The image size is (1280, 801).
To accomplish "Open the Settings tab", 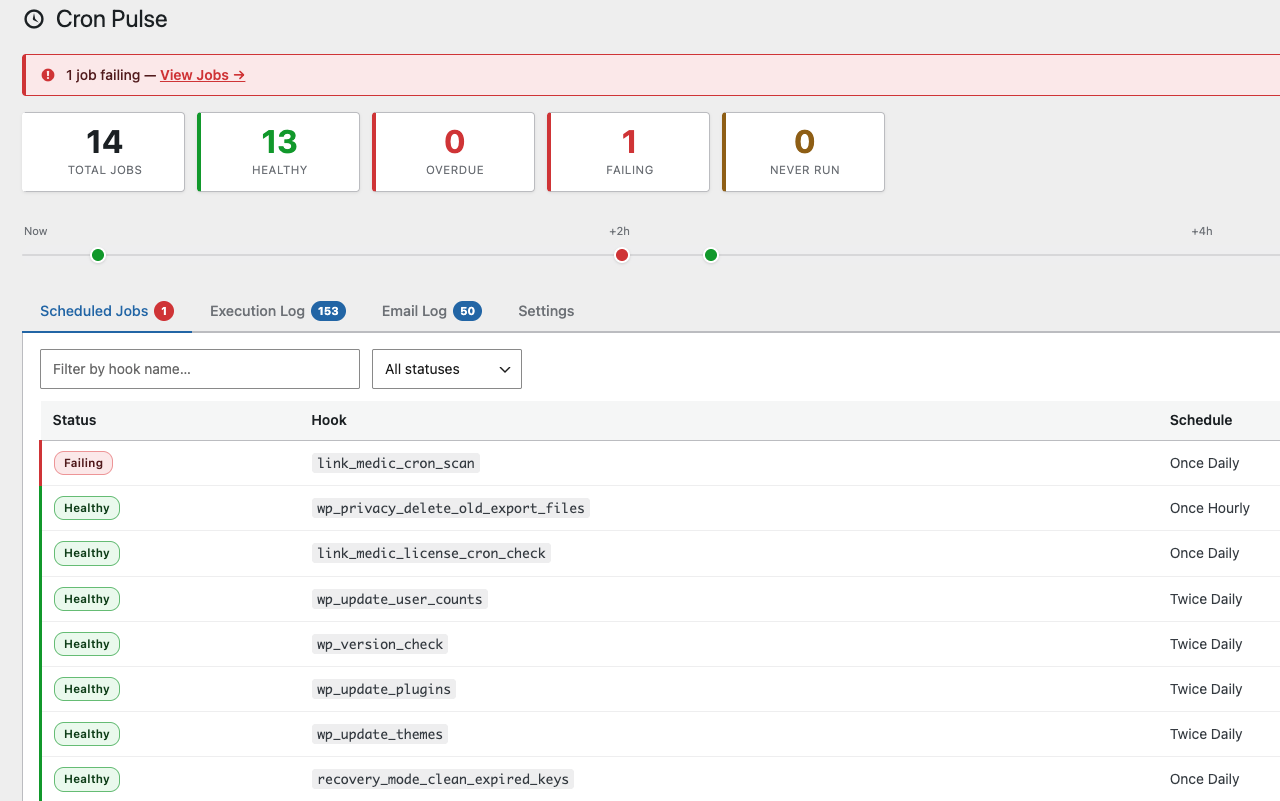I will (546, 311).
